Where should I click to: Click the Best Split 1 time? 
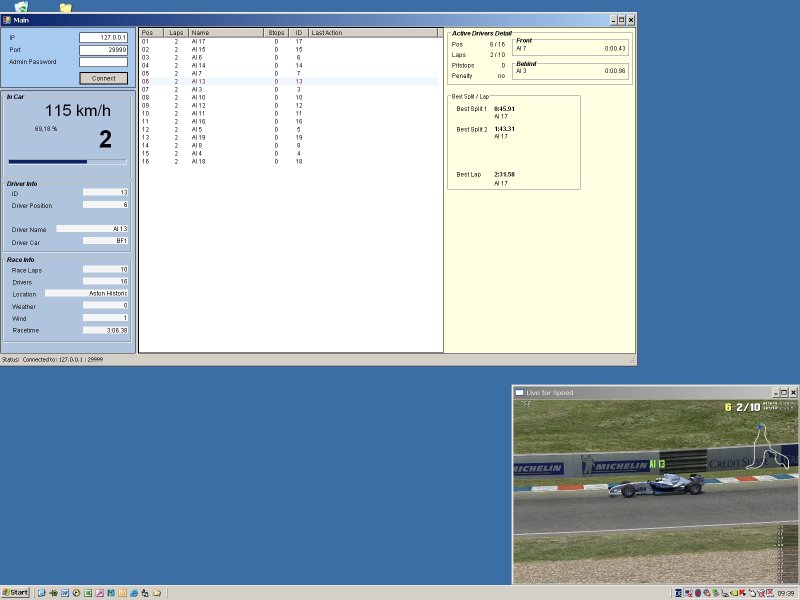click(504, 109)
